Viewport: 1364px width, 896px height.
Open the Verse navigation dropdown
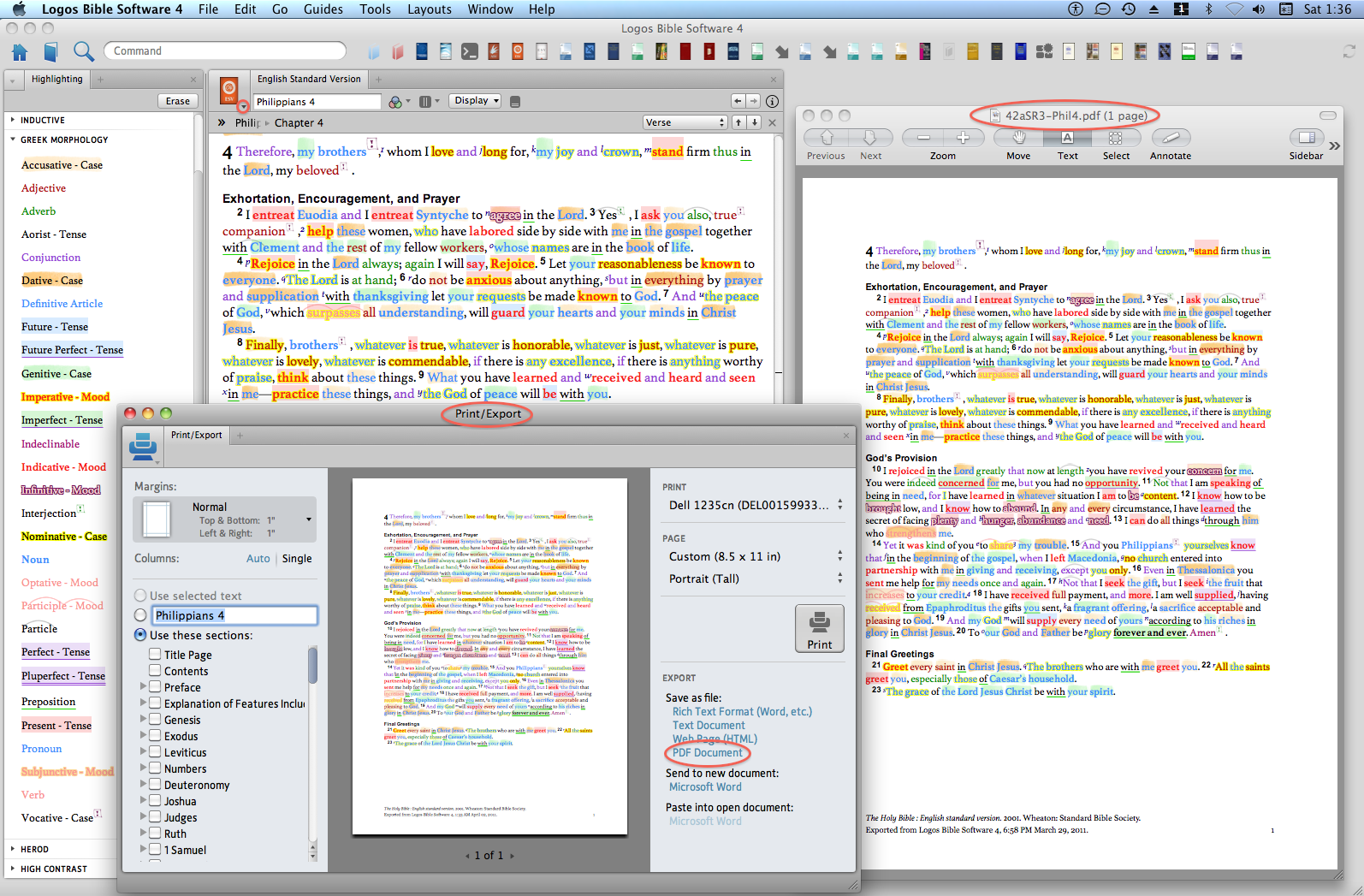pos(685,122)
